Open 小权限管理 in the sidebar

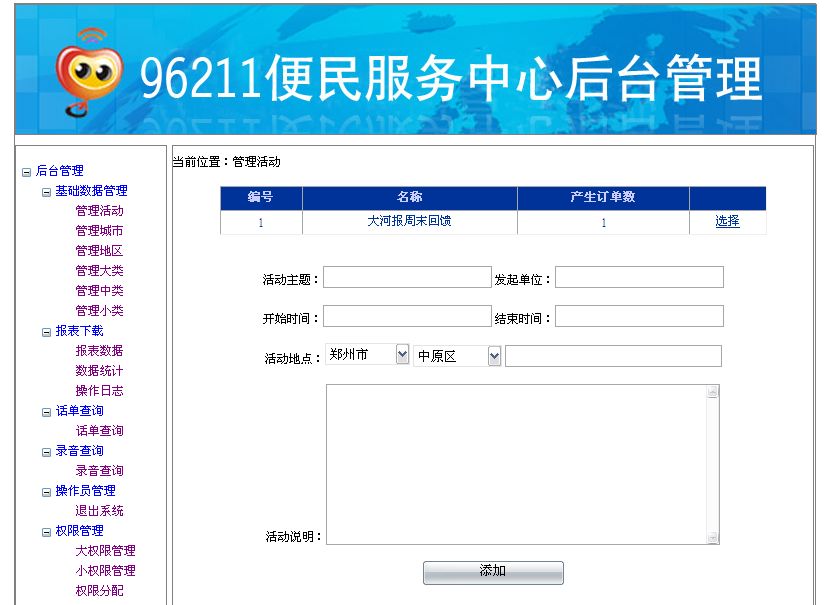pos(105,570)
